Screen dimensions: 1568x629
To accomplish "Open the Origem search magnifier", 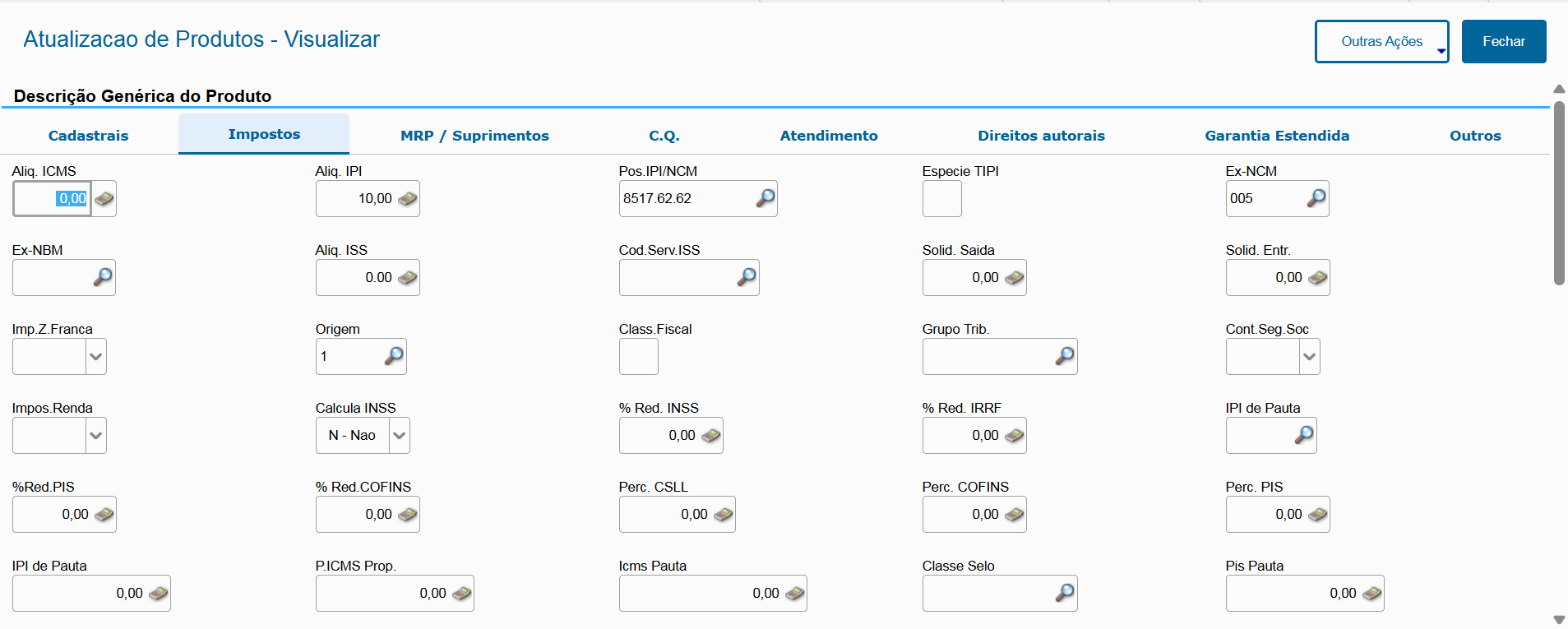I will [x=394, y=356].
